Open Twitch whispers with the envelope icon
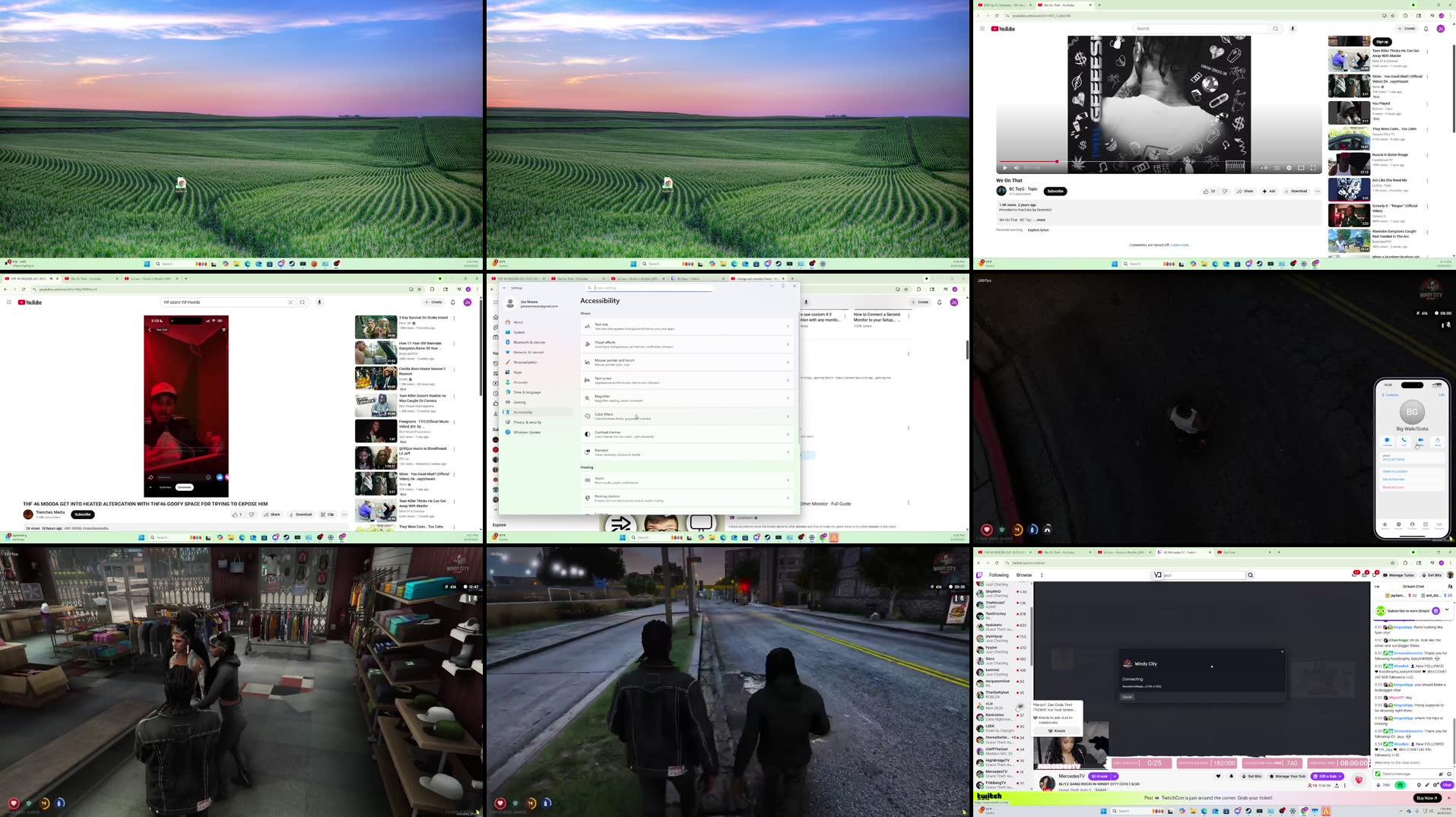 point(1363,575)
